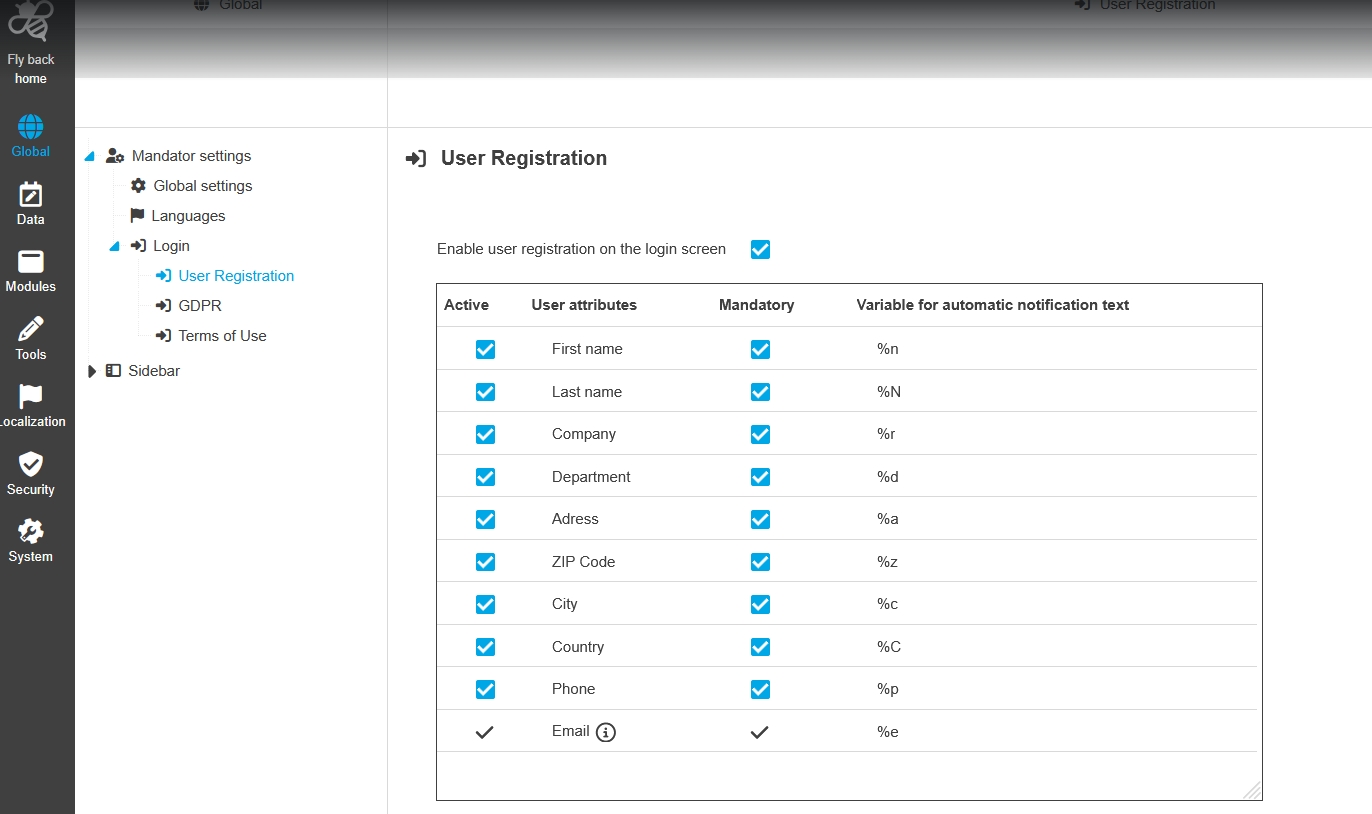Open the Terms of Use tree item
This screenshot has height=814, width=1372.
pyautogui.click(x=222, y=336)
